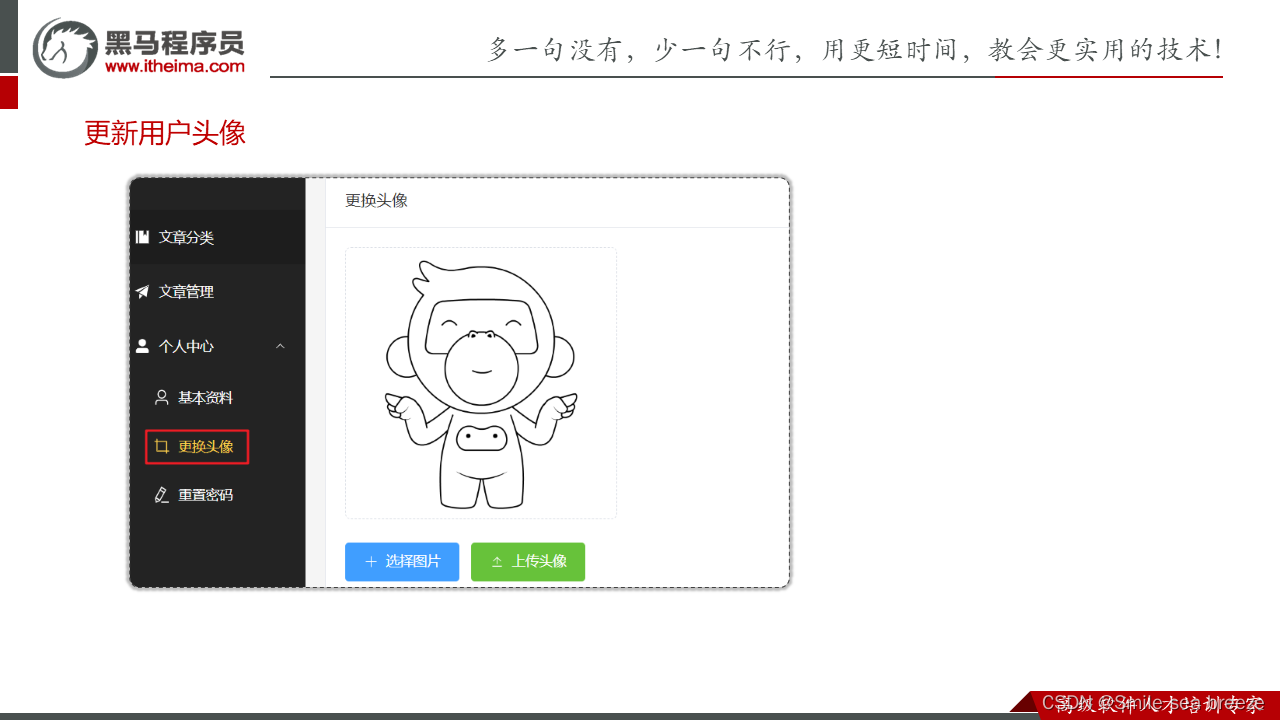Click the 个人中心 user icon
This screenshot has height=720, width=1280.
click(142, 346)
